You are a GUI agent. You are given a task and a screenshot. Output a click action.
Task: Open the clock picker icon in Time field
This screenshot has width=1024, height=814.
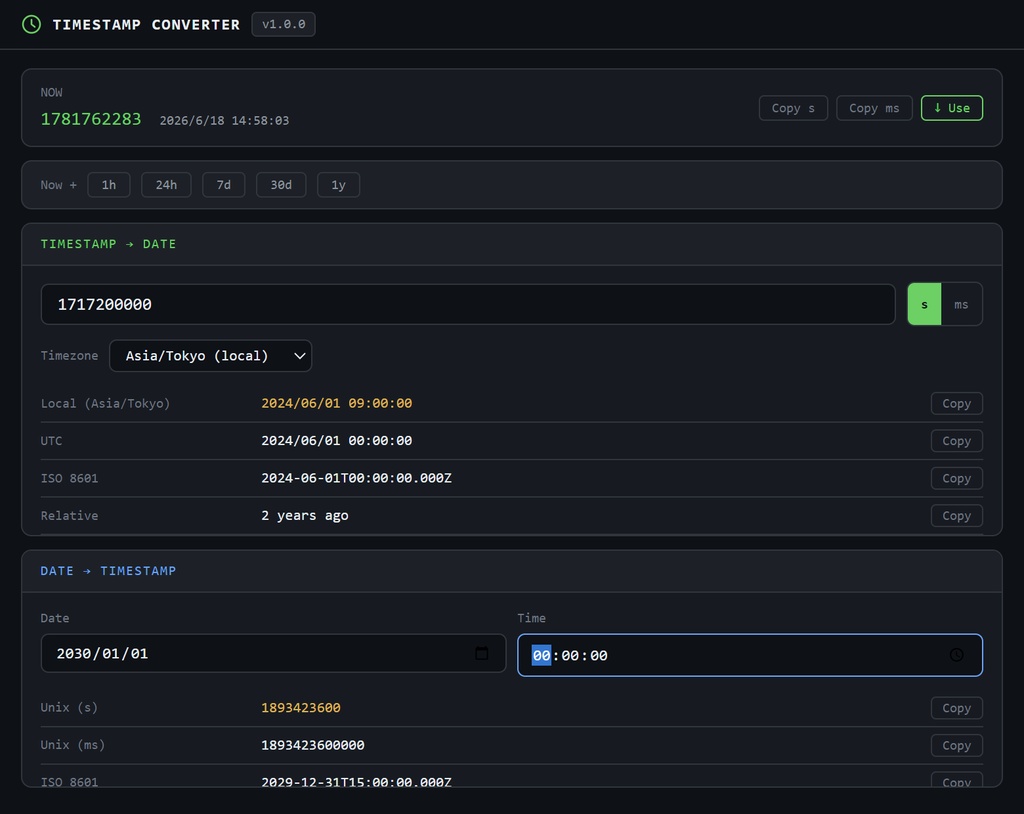coord(956,655)
